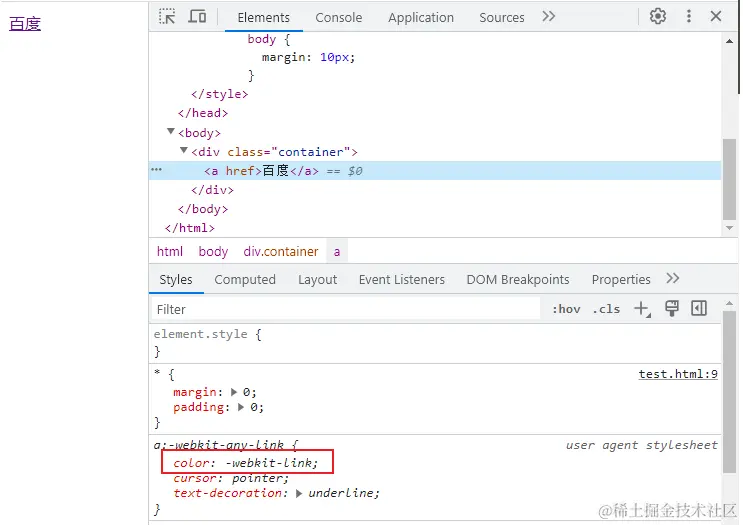Click the body breadcrumb
743x525 pixels.
tap(213, 252)
